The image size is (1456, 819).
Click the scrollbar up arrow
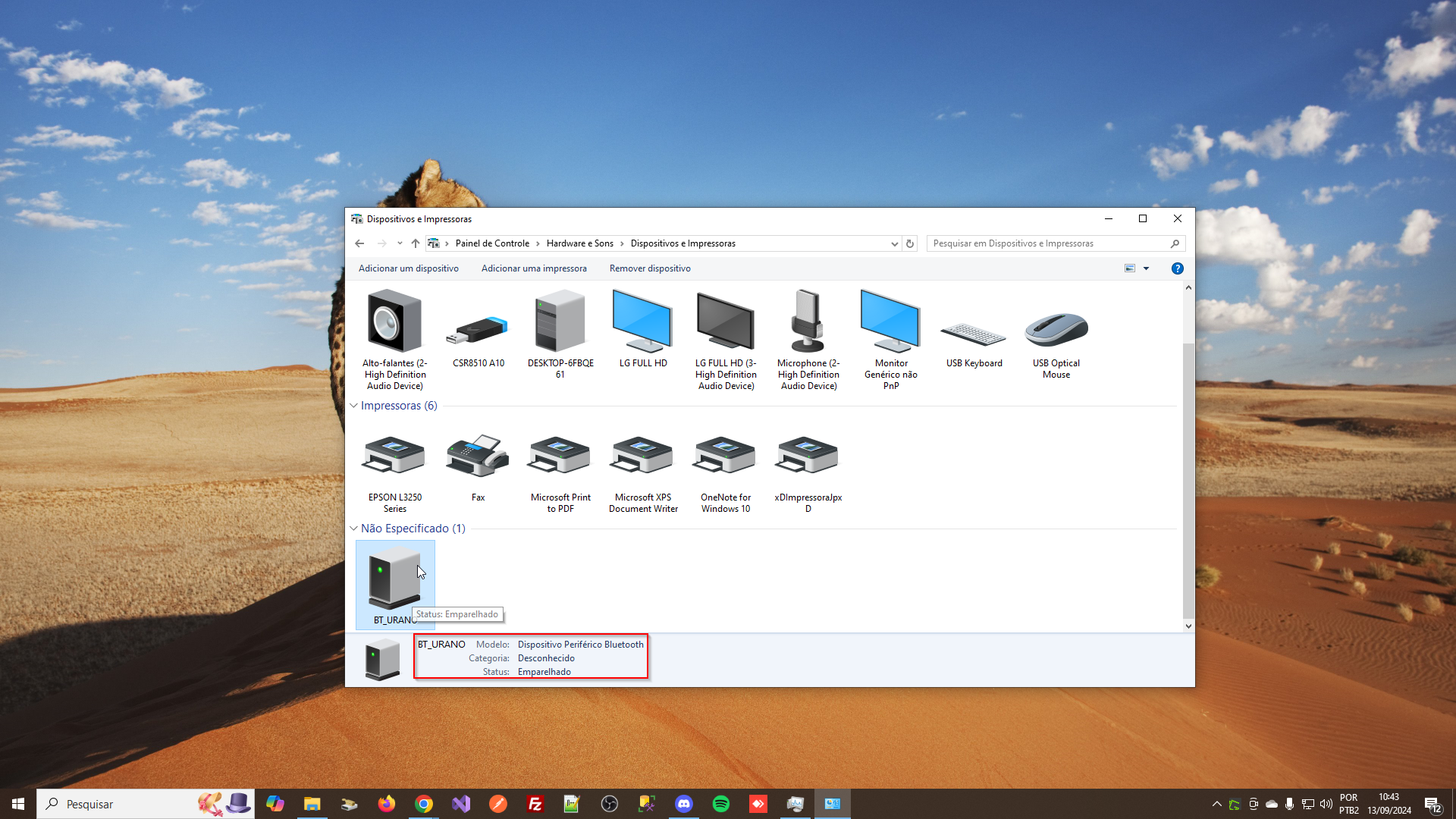(1188, 287)
